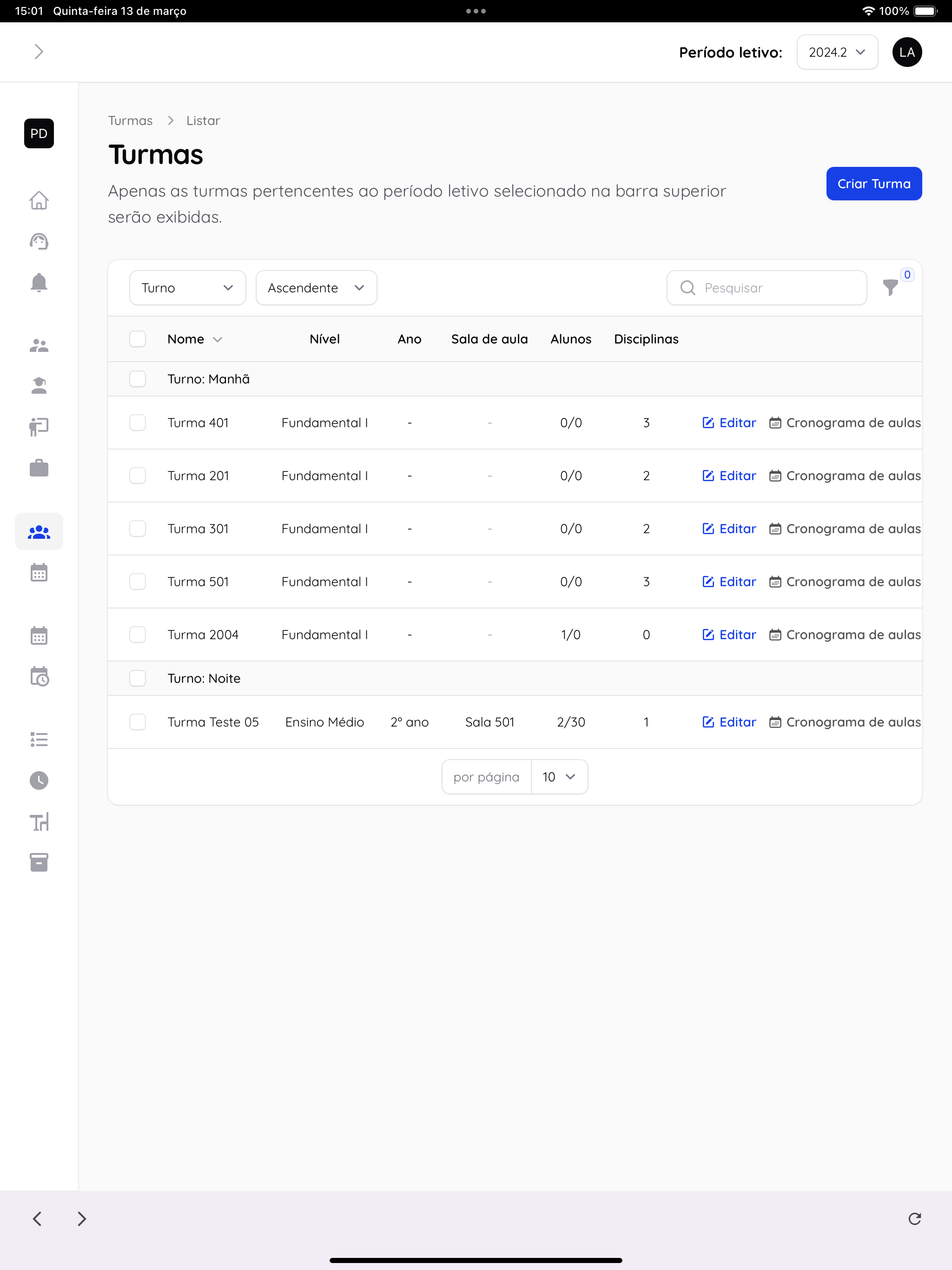Click the Sala 501 cell
952x1270 pixels.
[x=490, y=721]
